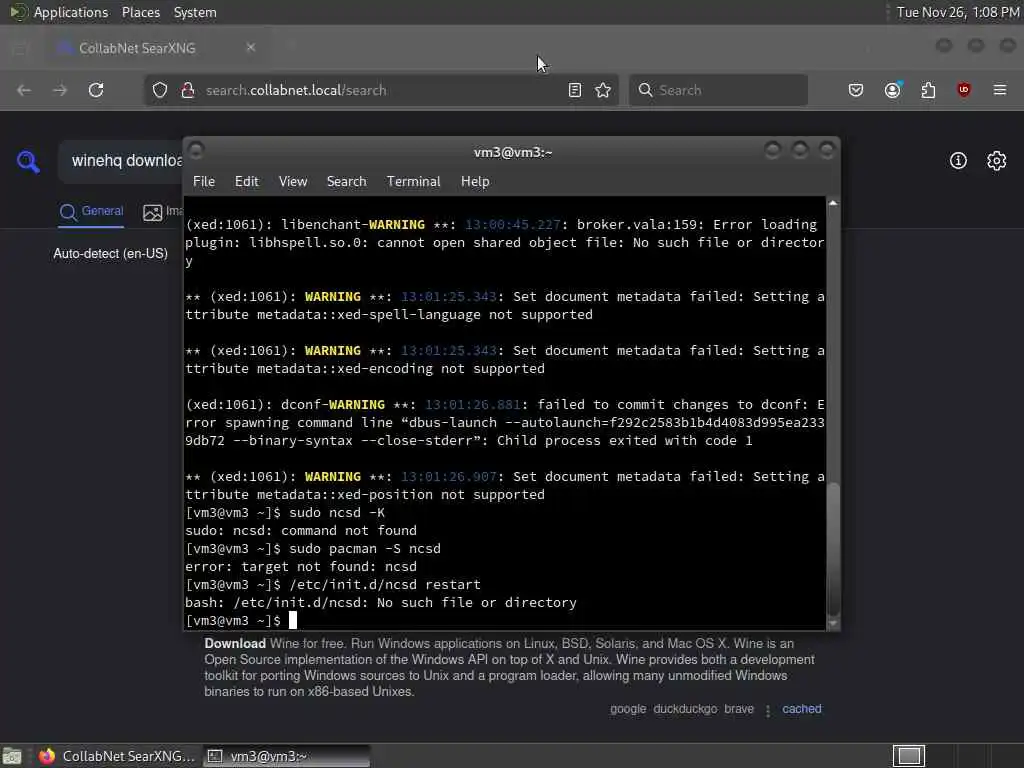Click the workspace switcher in bottom panel
Image resolution: width=1024 pixels, height=768 pixels.
click(x=909, y=756)
